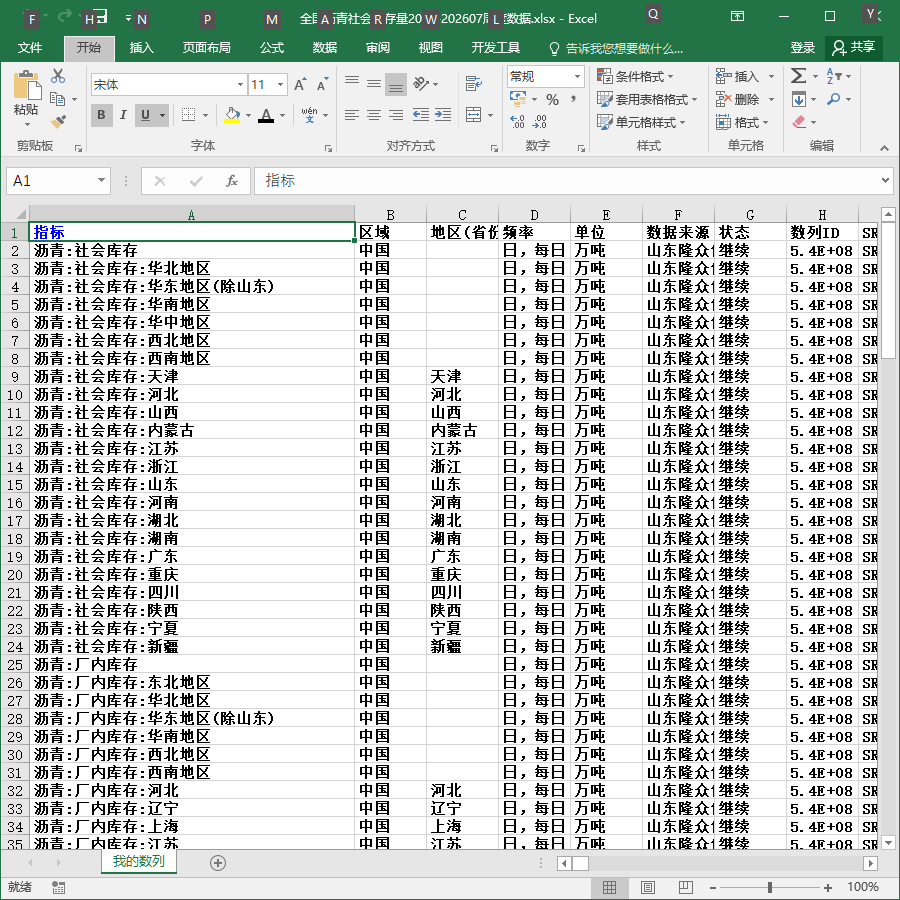This screenshot has width=900, height=900.
Task: Click the Wrap Text icon
Action: (474, 84)
